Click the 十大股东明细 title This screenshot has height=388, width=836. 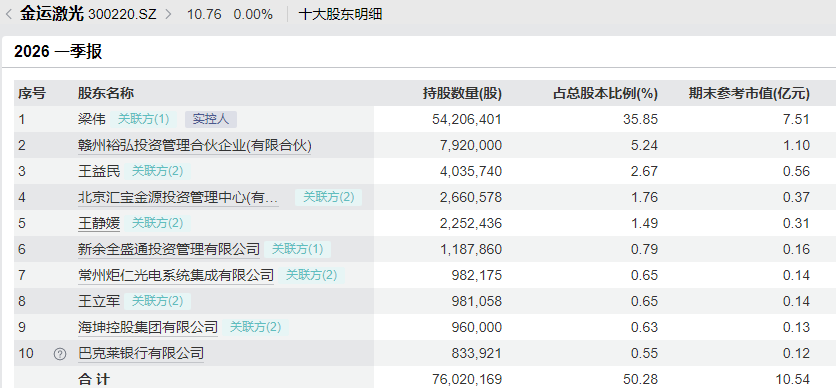pos(340,14)
